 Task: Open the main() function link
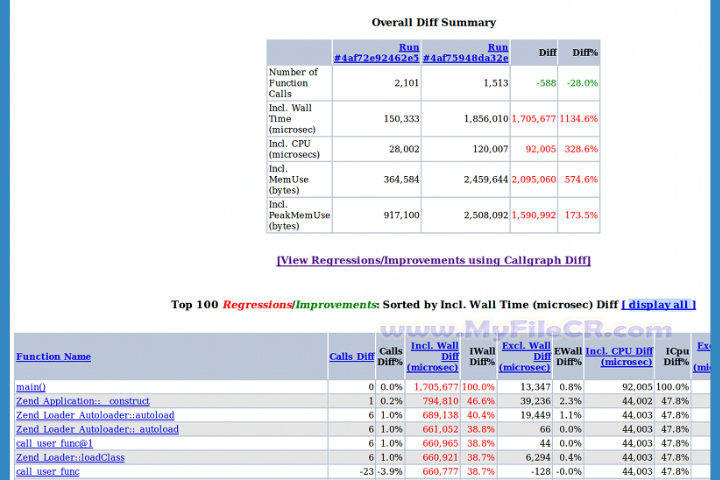31,387
